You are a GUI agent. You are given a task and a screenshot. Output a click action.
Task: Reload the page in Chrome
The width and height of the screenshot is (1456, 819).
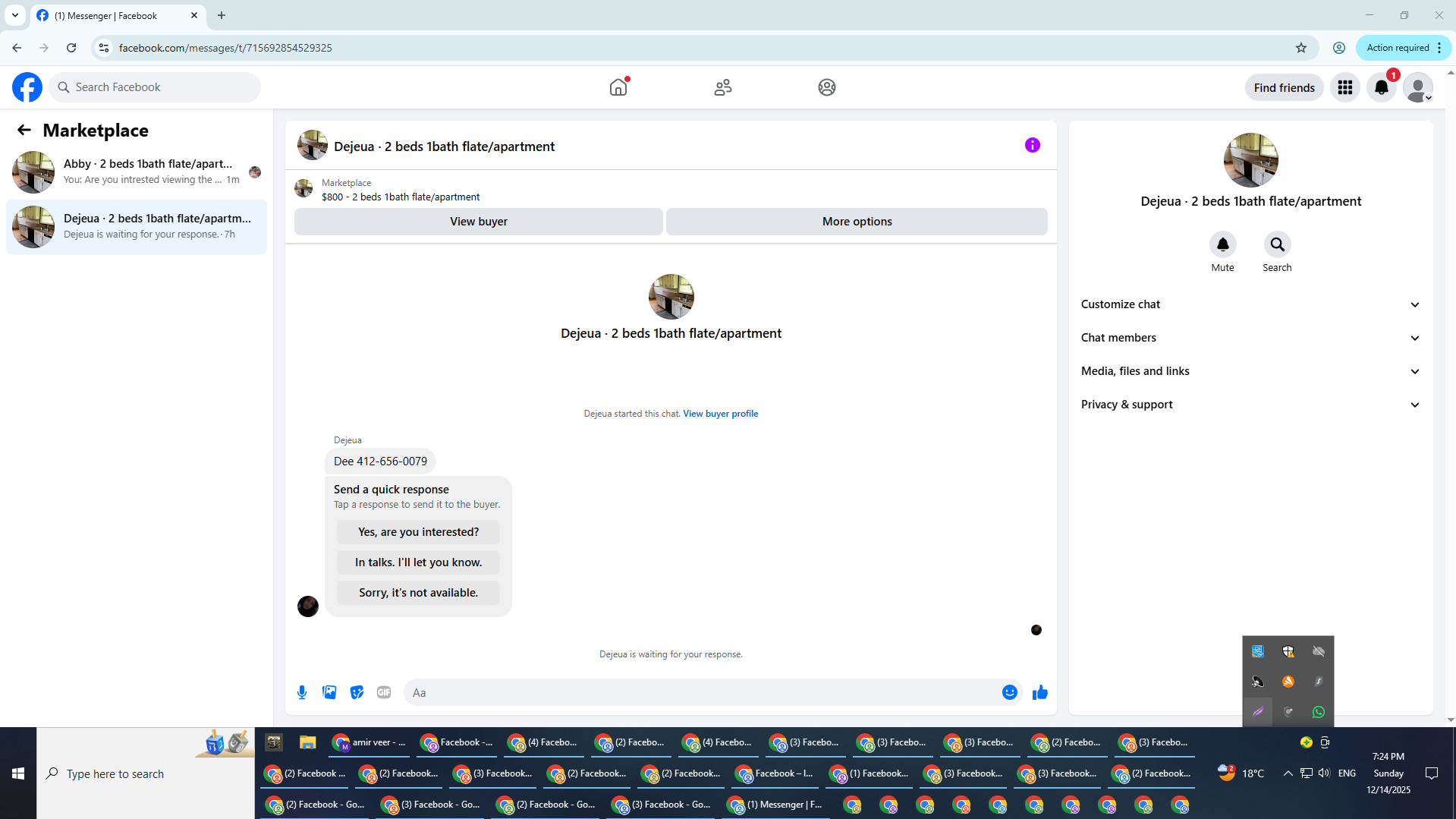(71, 48)
